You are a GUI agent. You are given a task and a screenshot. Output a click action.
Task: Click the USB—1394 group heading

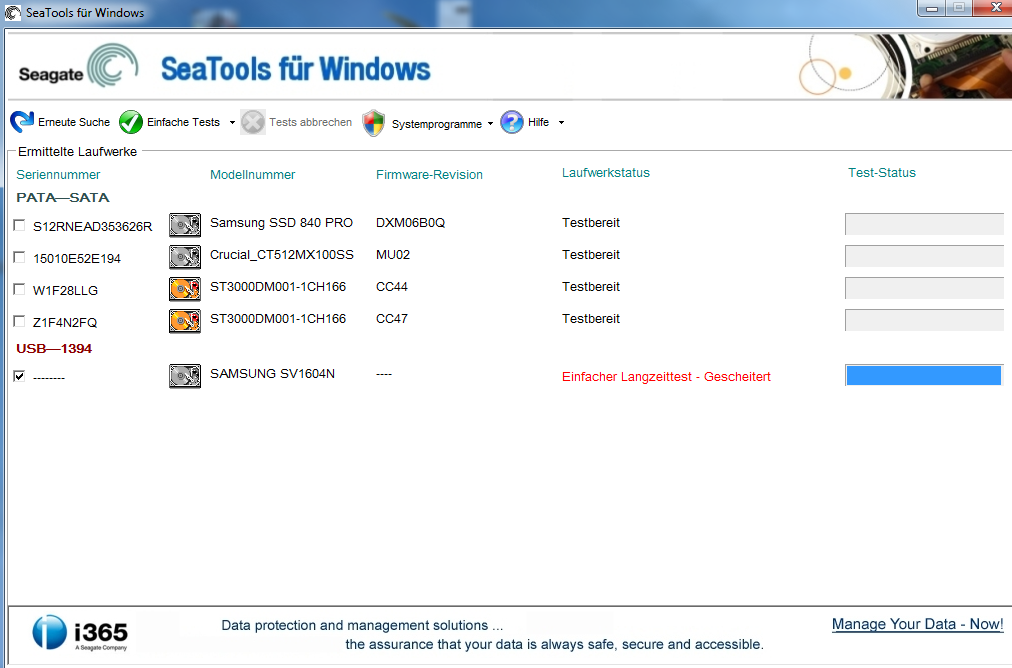54,349
